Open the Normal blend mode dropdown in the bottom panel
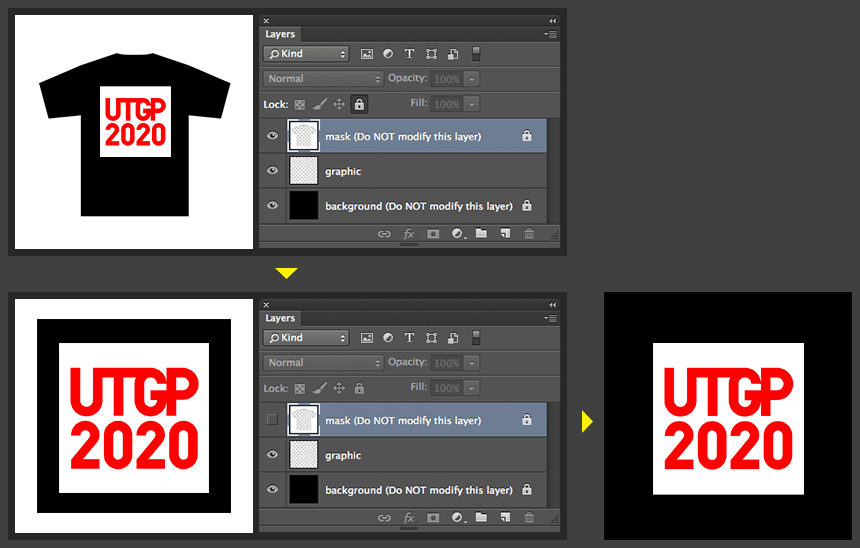The image size is (860, 548). 322,363
